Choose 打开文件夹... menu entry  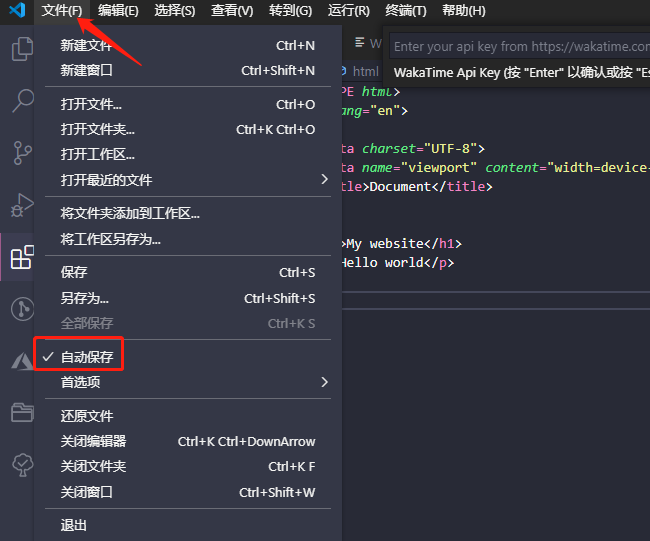point(97,129)
